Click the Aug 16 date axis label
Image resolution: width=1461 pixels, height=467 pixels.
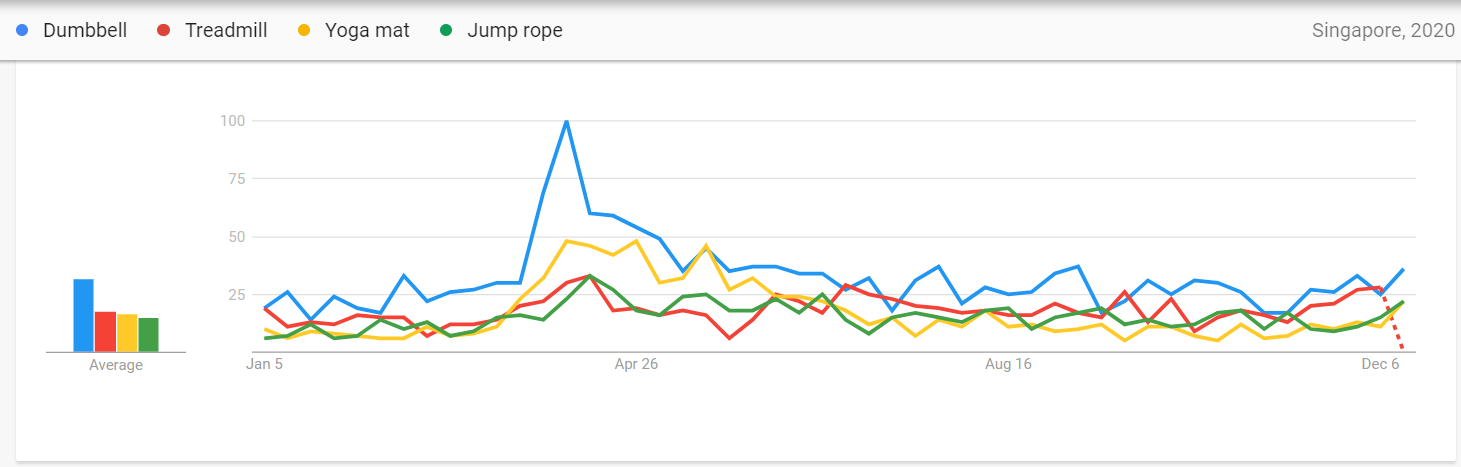coord(1008,365)
